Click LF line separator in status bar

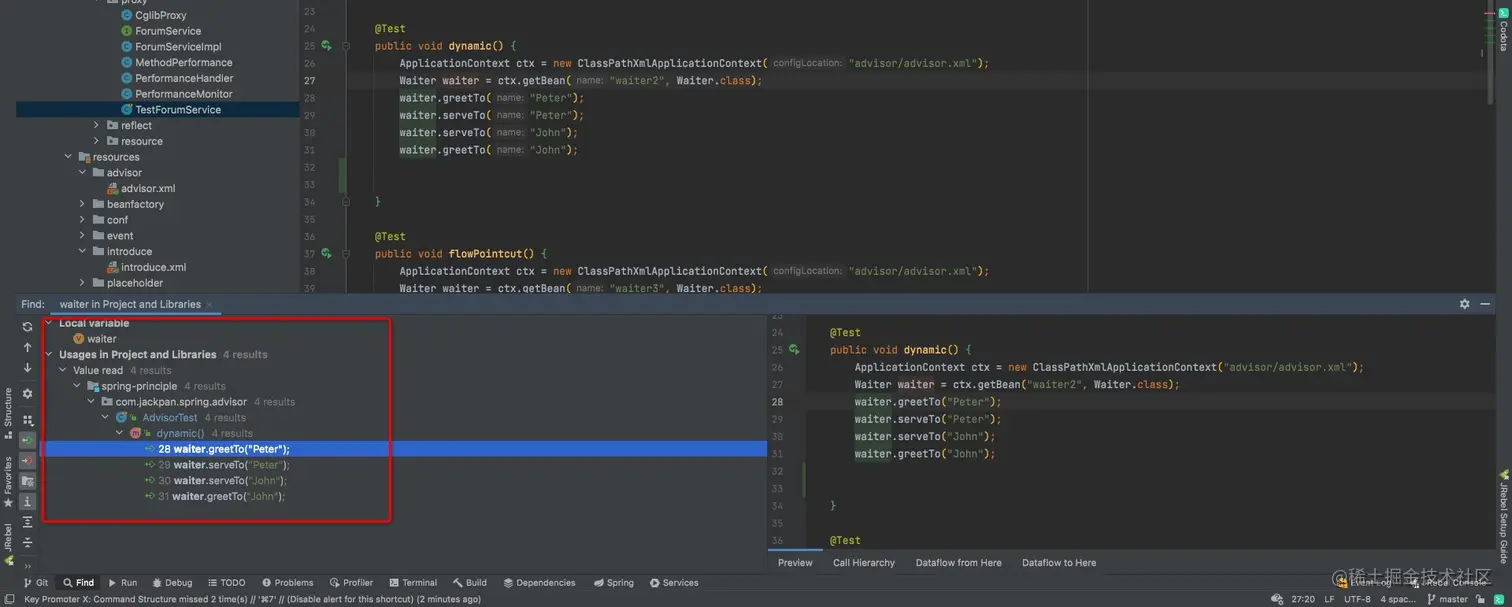pyautogui.click(x=1329, y=599)
